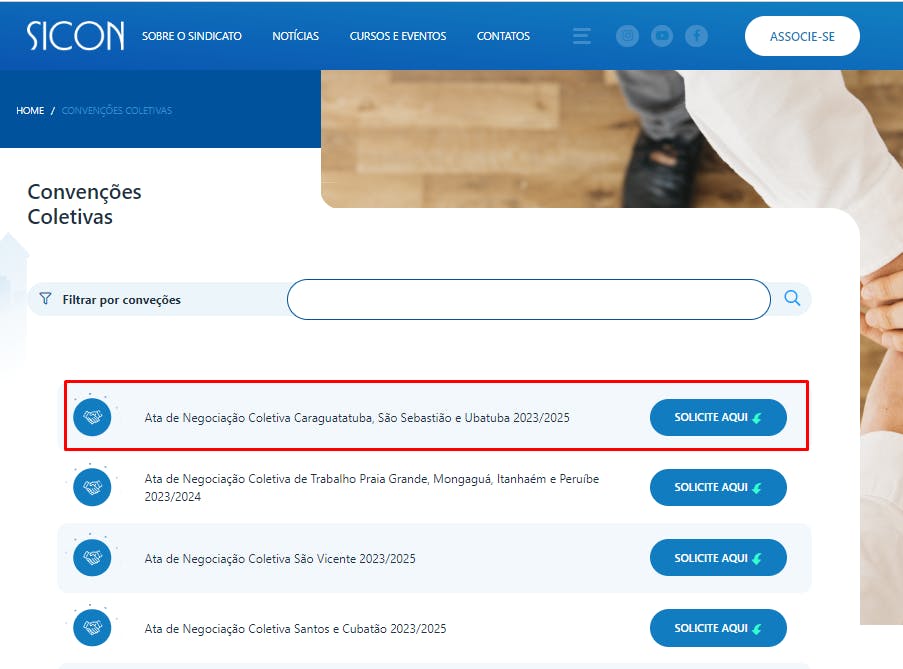Click handshake icon for Praia Grande ata

point(92,487)
